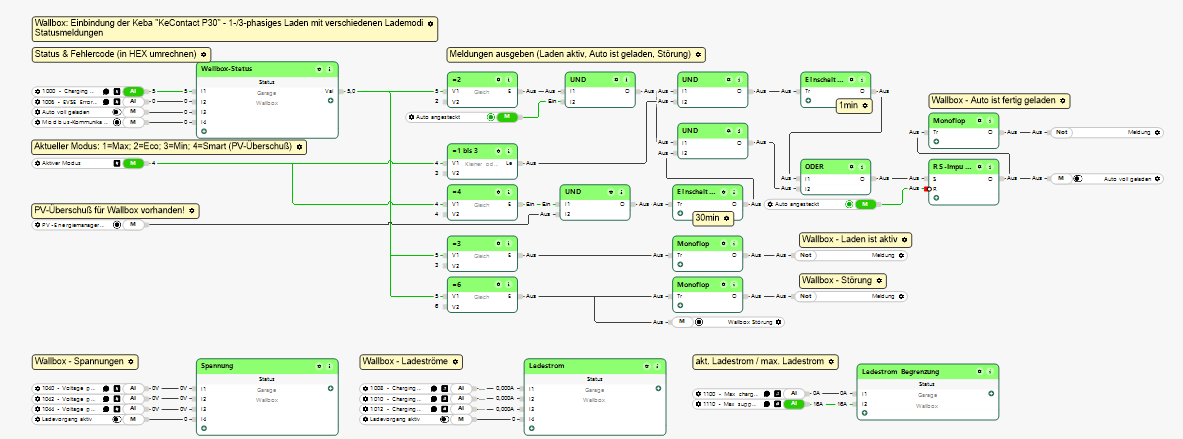Click 'Garage' label in Wallbox-Status block

(x=266, y=93)
